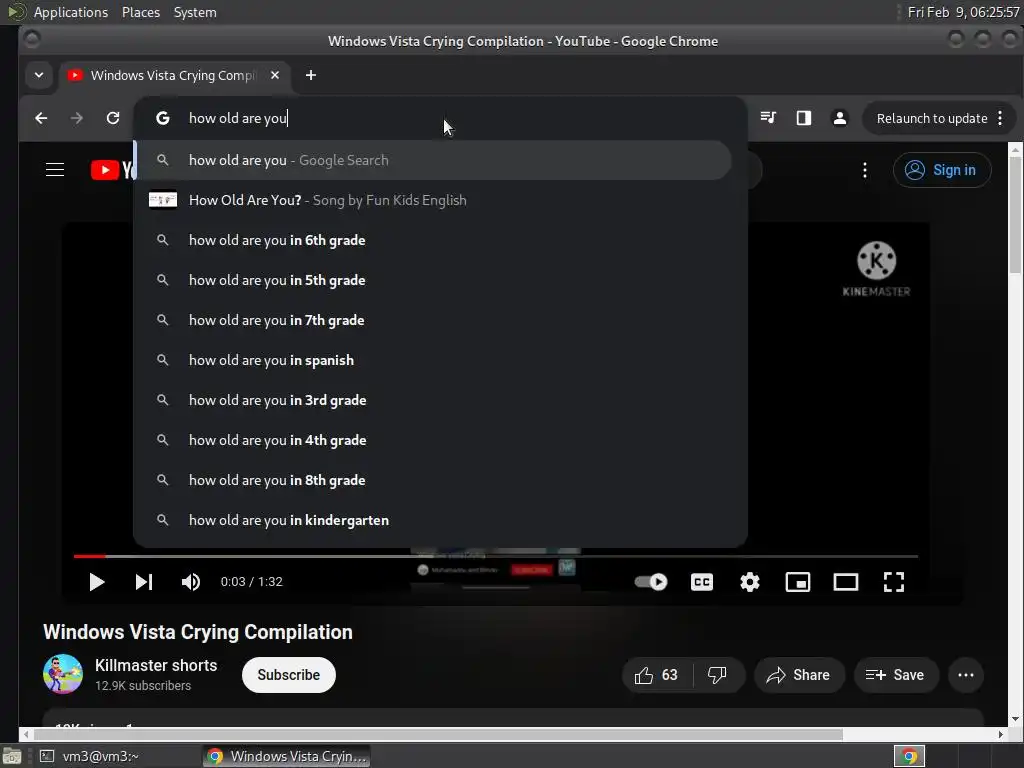
Task: Go back using the browser back arrow
Action: (x=41, y=118)
